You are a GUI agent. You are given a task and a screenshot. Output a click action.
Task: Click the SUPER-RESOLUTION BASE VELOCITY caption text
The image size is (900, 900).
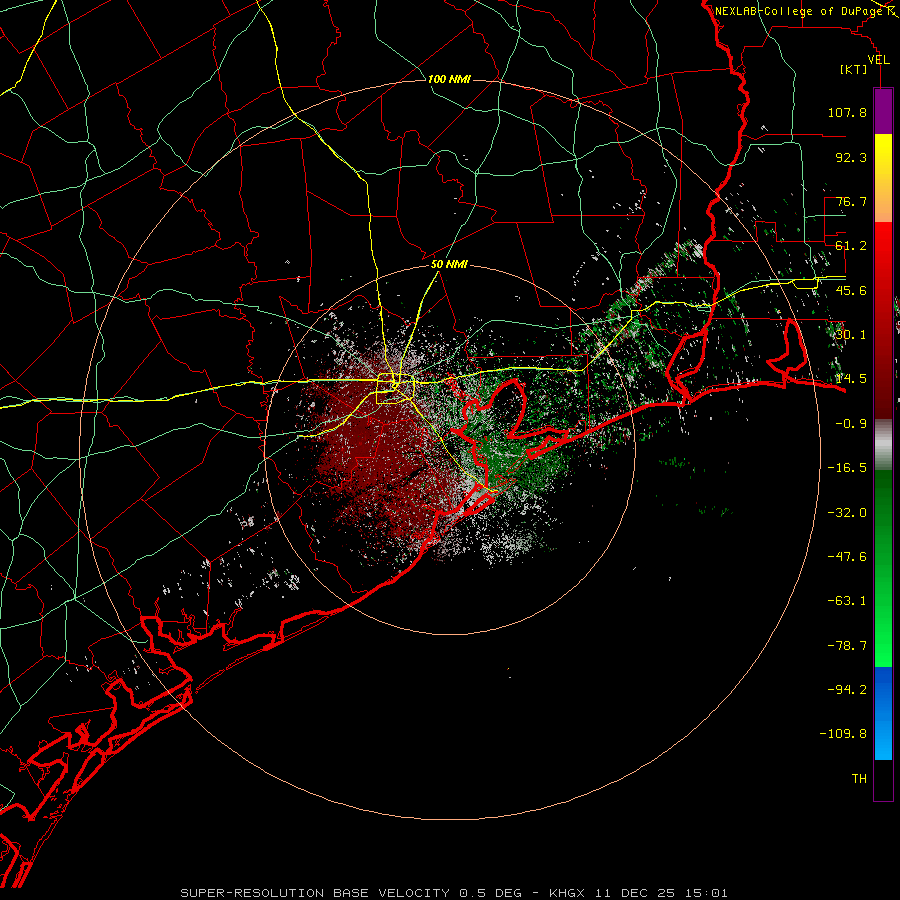coord(315,893)
